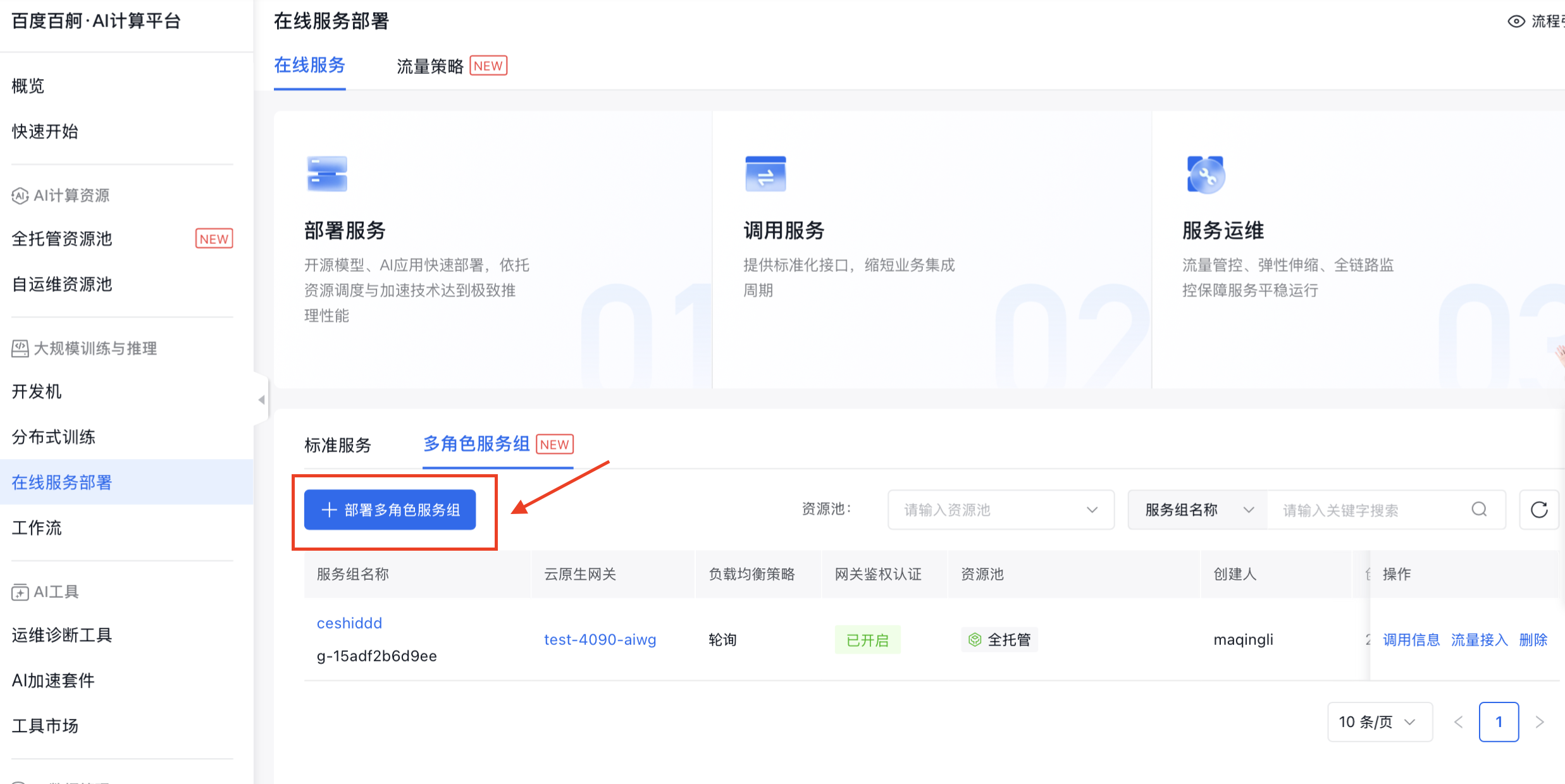The image size is (1565, 784).
Task: Click the eye icon beside 流程
Action: (1516, 21)
